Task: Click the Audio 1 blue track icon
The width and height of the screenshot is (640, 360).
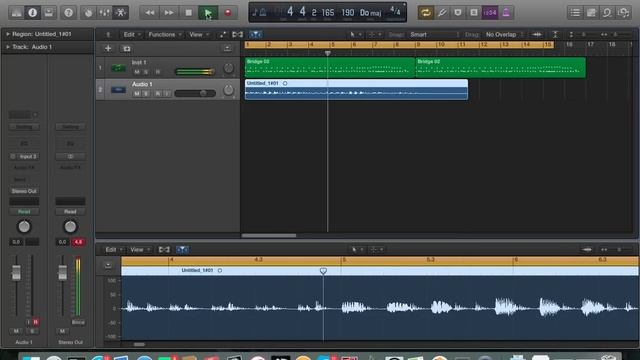Action: pos(118,89)
